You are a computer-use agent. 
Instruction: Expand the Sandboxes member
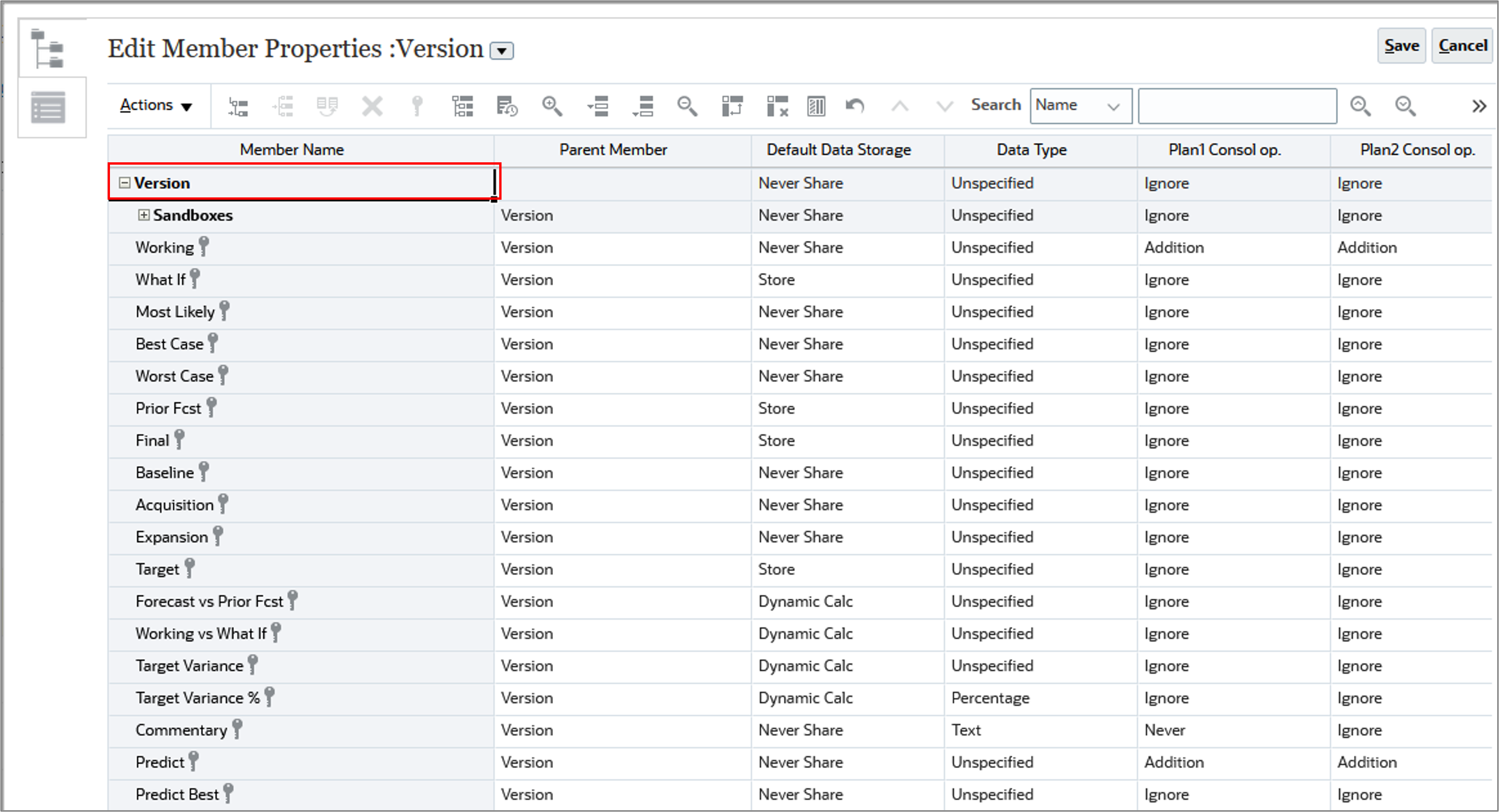click(143, 215)
